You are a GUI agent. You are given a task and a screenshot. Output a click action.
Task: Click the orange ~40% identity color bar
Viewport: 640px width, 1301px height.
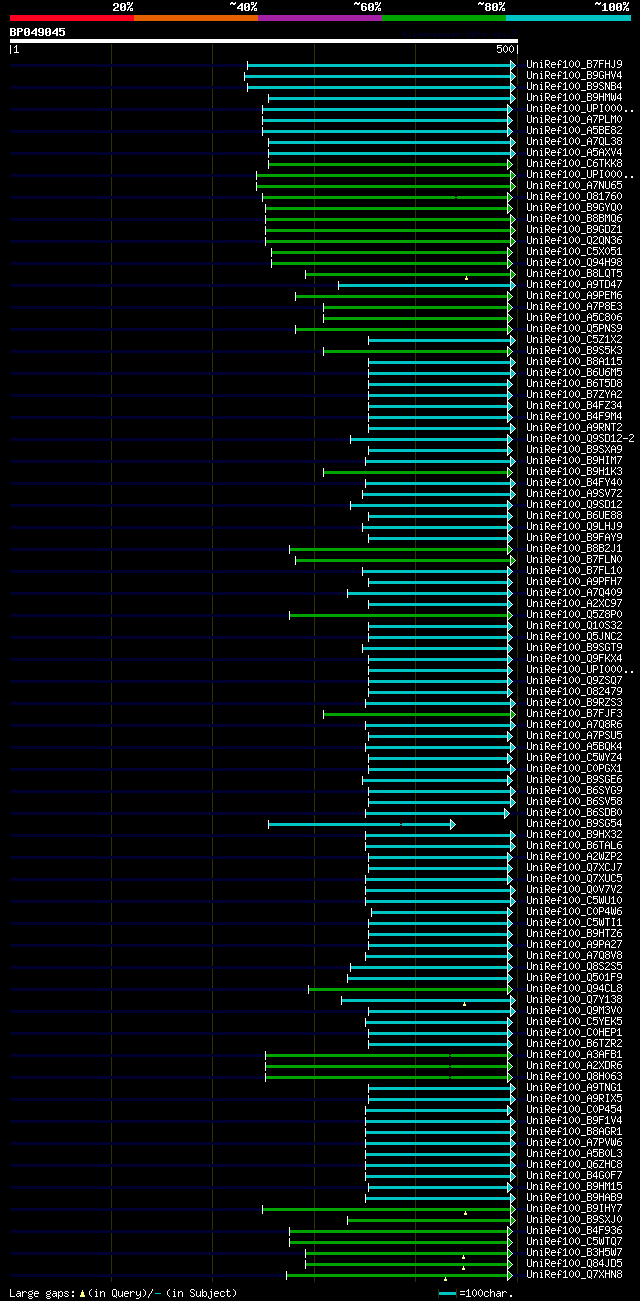point(196,18)
